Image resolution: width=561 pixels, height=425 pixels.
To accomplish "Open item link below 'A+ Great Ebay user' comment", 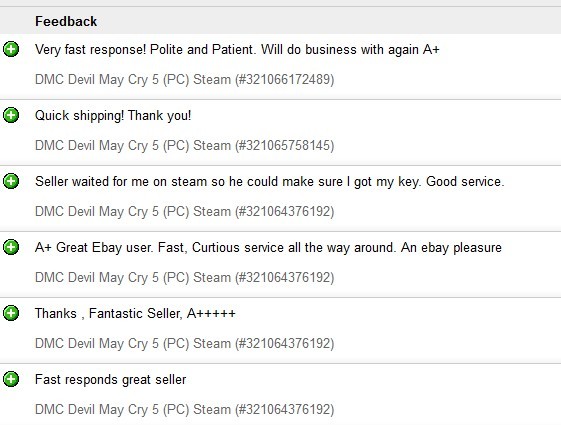I will click(185, 278).
